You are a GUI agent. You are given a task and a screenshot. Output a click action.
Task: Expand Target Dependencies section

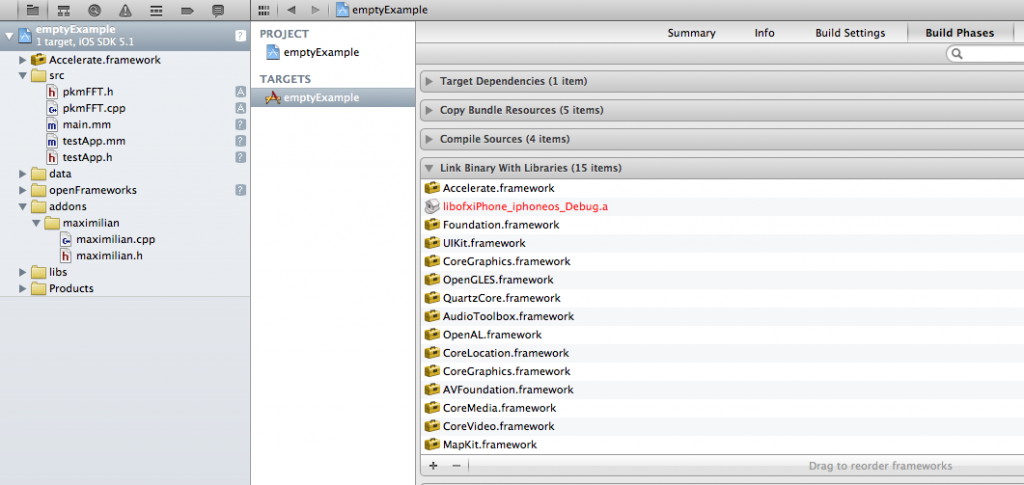tap(429, 81)
